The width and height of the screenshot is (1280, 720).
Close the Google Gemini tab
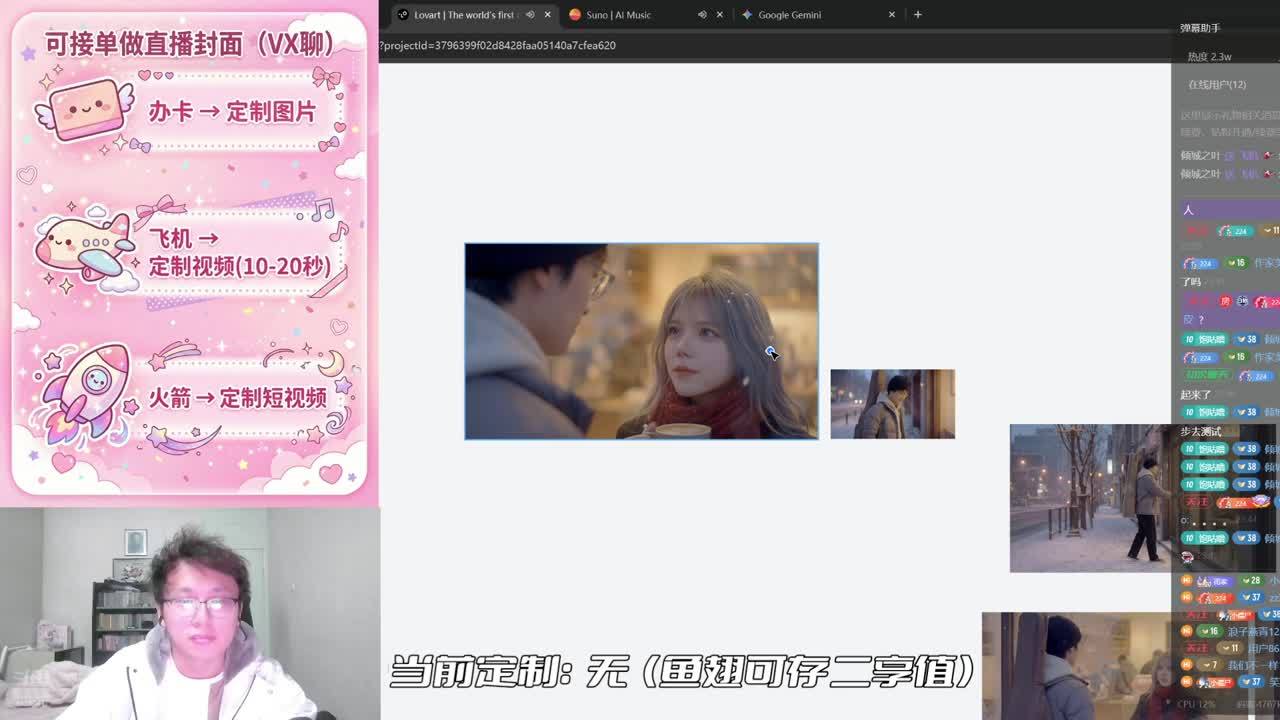pyautogui.click(x=892, y=15)
